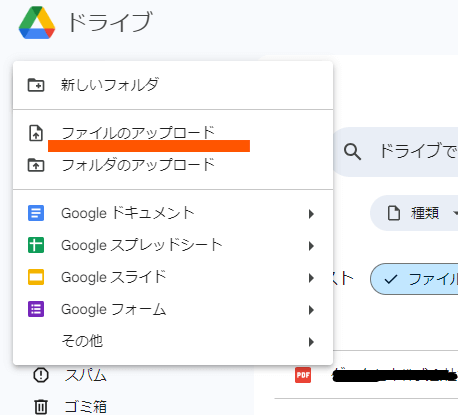Screen dimensions: 458x415
Task: Click the new folder icon in menu
Action: click(x=36, y=85)
